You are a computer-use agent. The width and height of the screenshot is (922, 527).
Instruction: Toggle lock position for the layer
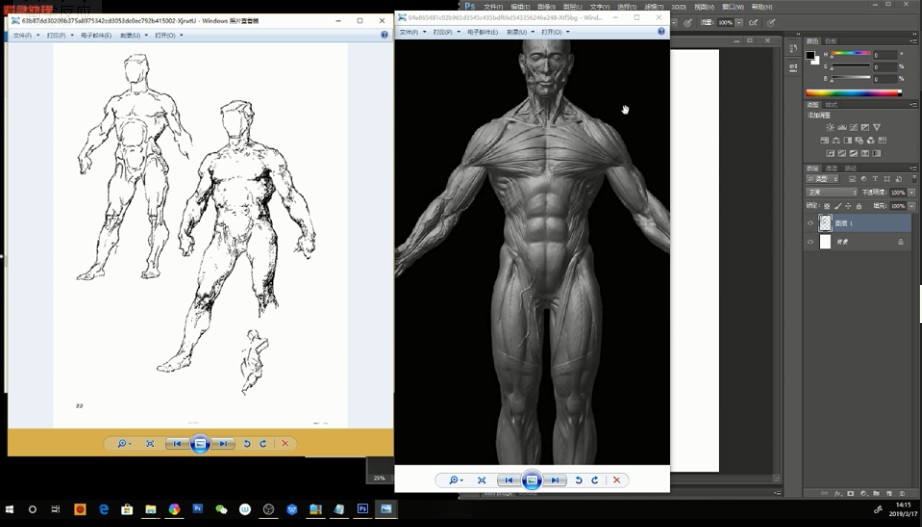[848, 206]
